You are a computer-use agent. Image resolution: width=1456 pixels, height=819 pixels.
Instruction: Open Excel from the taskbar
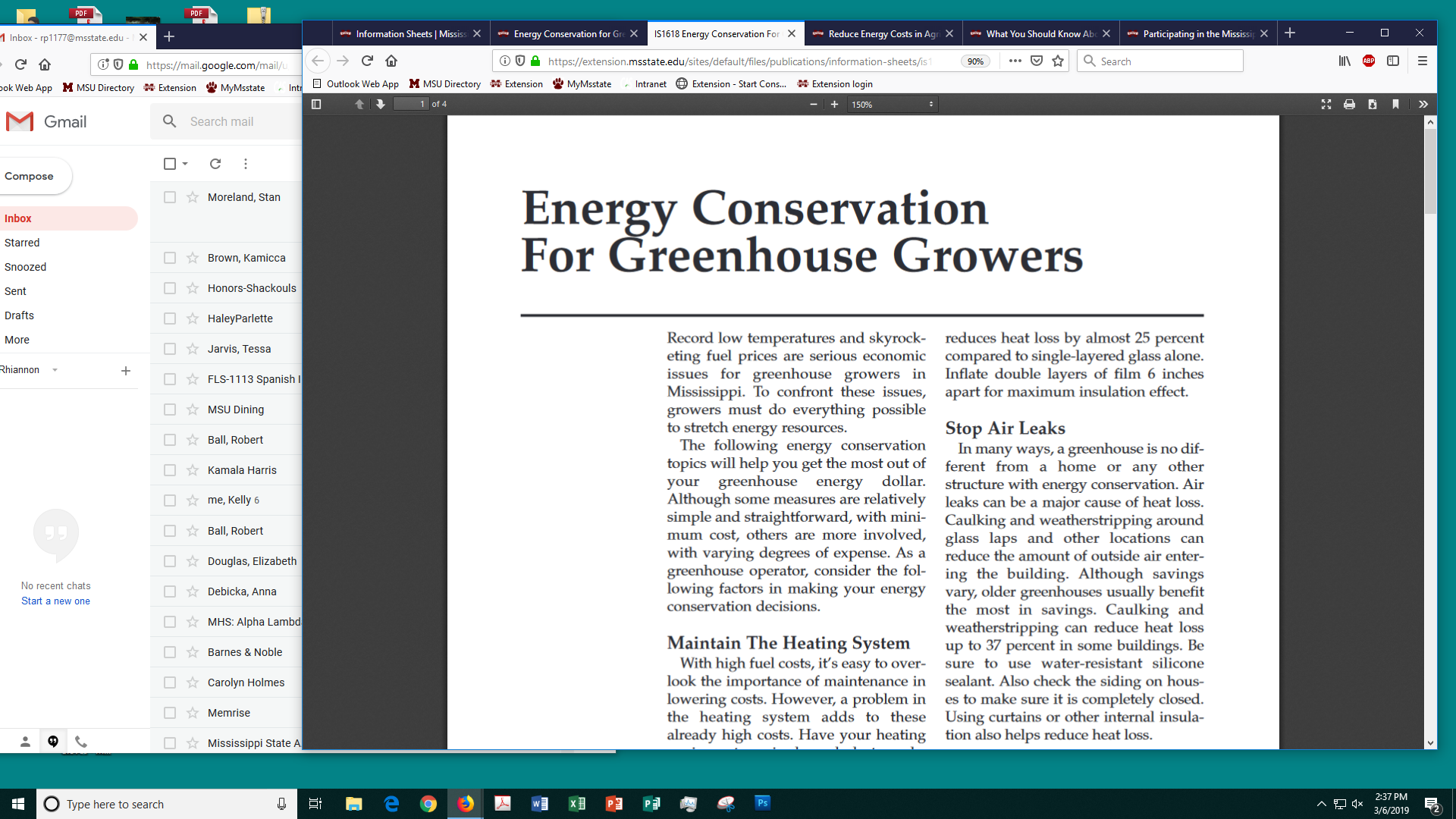tap(576, 804)
